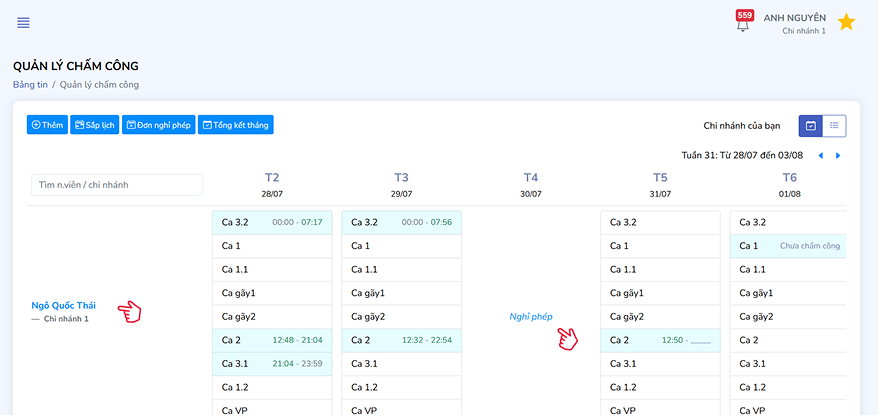The width and height of the screenshot is (879, 416).
Task: Open employee Ngô Quốc Thái
Action: pyautogui.click(x=64, y=305)
